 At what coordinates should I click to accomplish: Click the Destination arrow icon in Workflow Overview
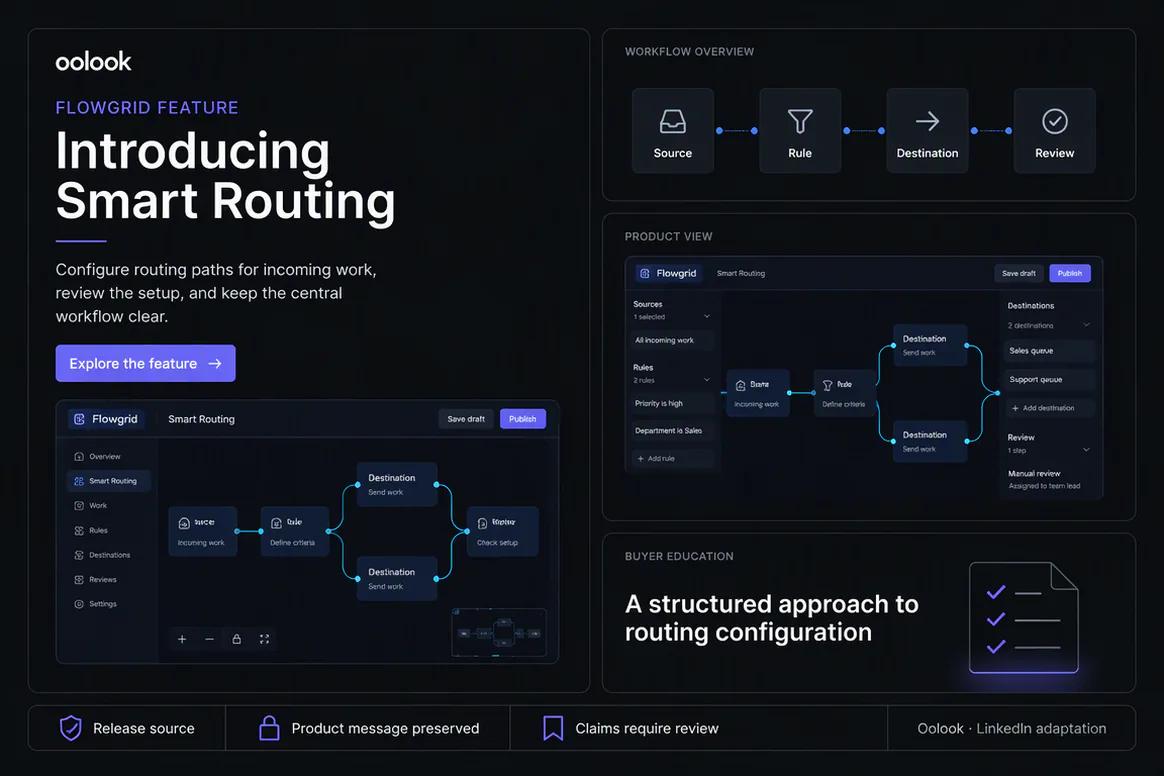[927, 121]
